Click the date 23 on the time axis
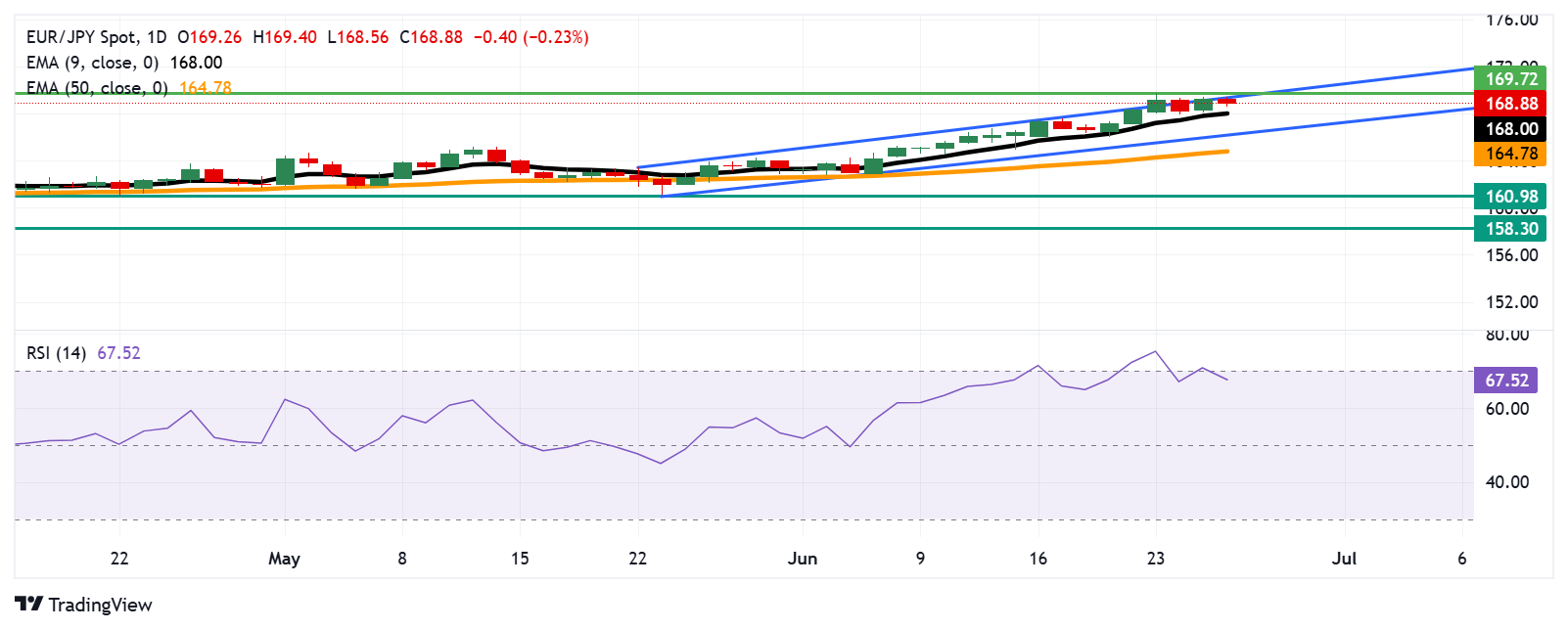This screenshot has width=1568, height=630. pyautogui.click(x=1156, y=559)
